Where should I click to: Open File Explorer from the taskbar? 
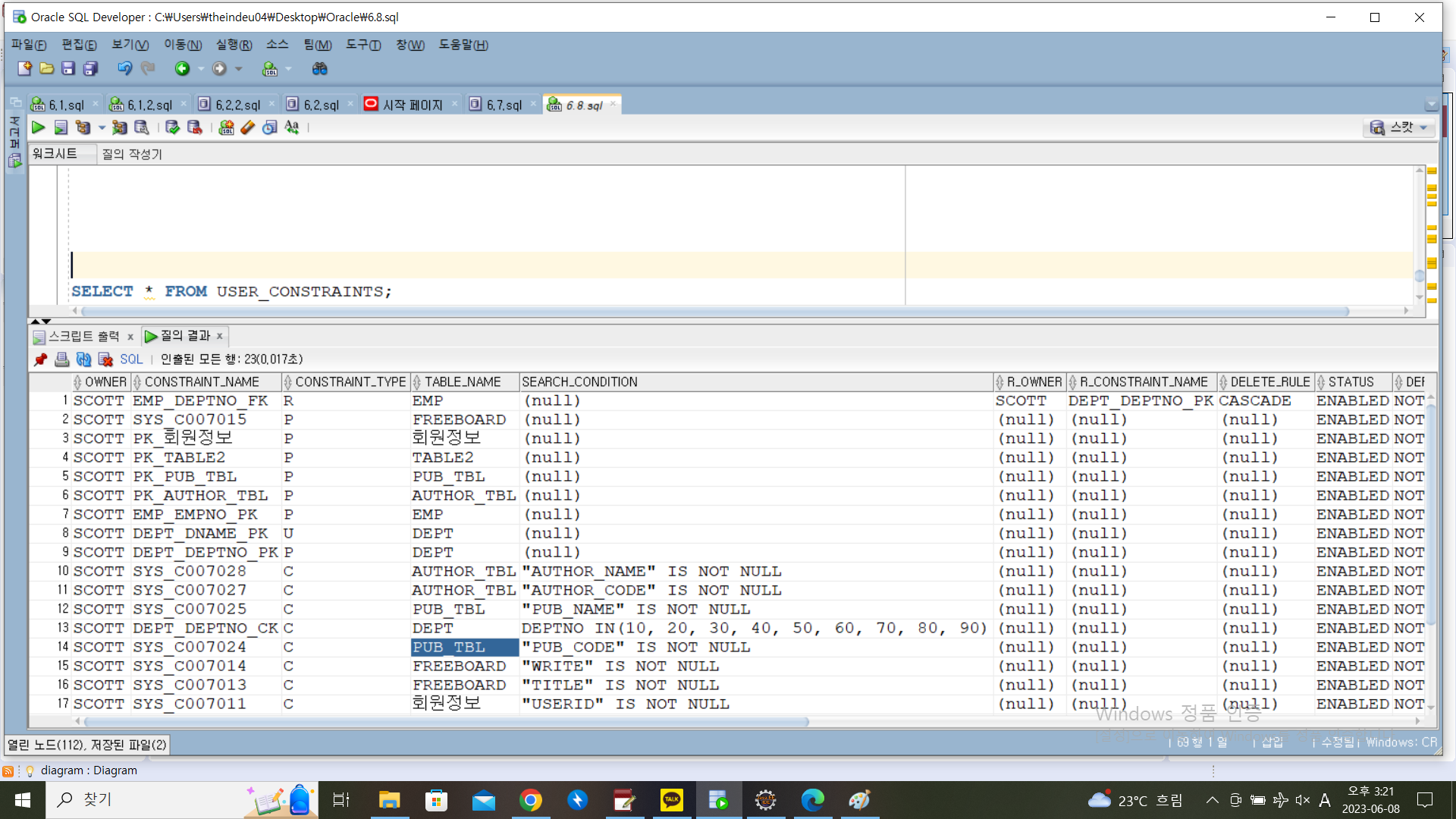tap(390, 800)
